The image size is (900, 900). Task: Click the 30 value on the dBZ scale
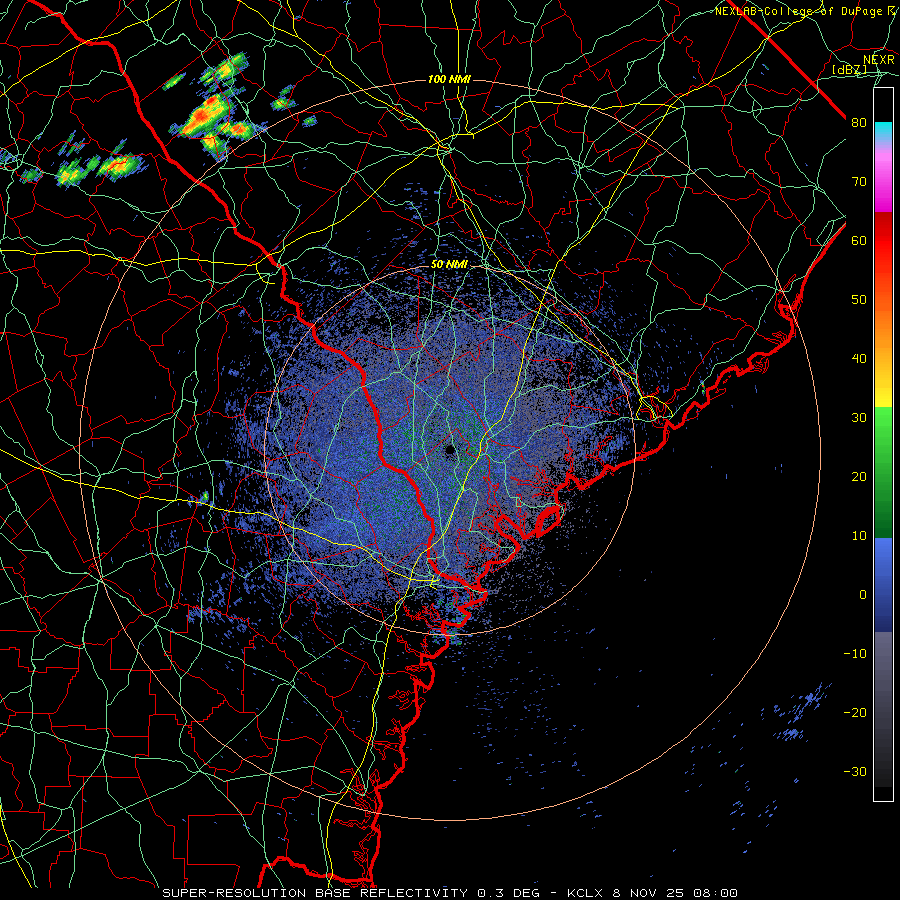pyautogui.click(x=859, y=417)
